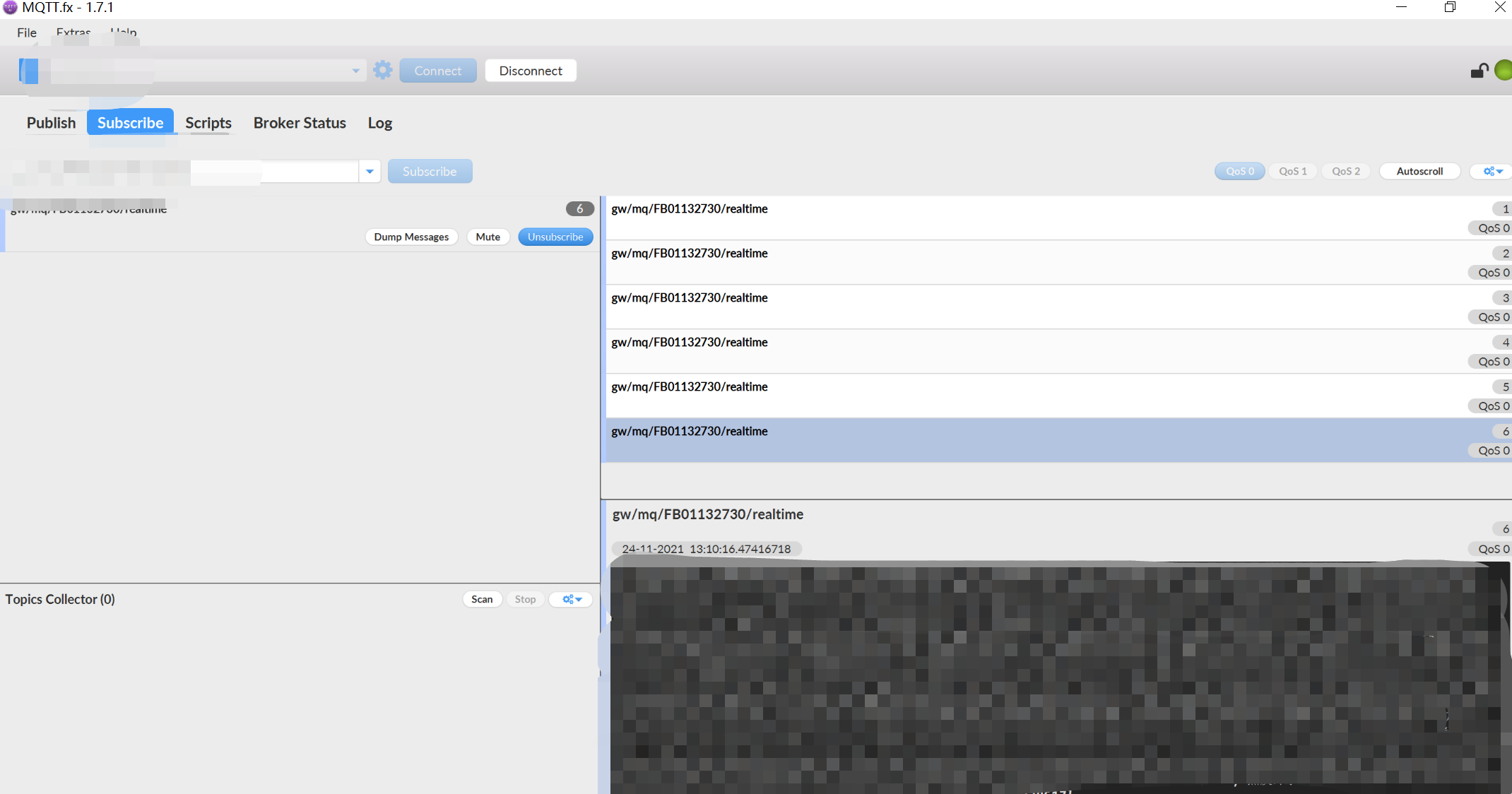Click the blue profile icon in connection bar
The height and width of the screenshot is (794, 1512).
coord(29,71)
